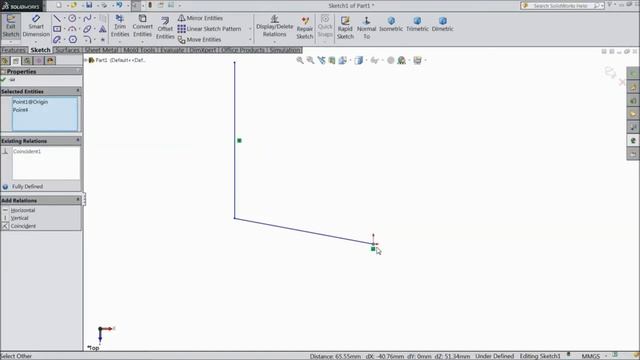640x360 pixels.
Task: Select the Circle sketch tool
Action: click(72, 18)
